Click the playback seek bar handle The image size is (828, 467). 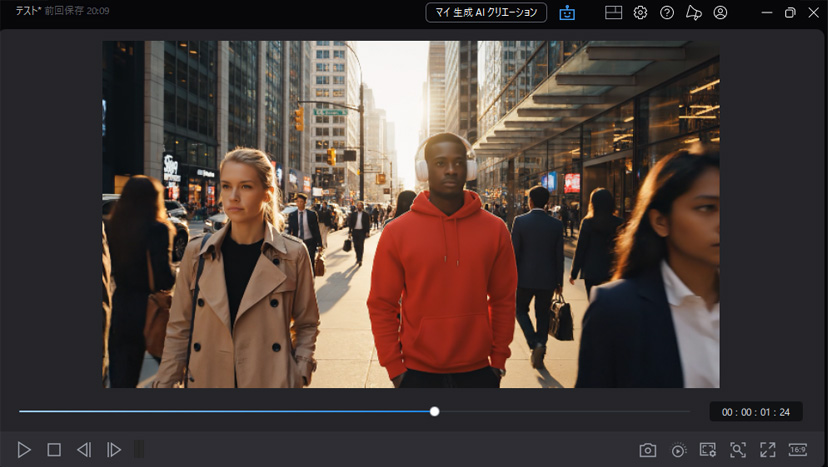tap(434, 411)
